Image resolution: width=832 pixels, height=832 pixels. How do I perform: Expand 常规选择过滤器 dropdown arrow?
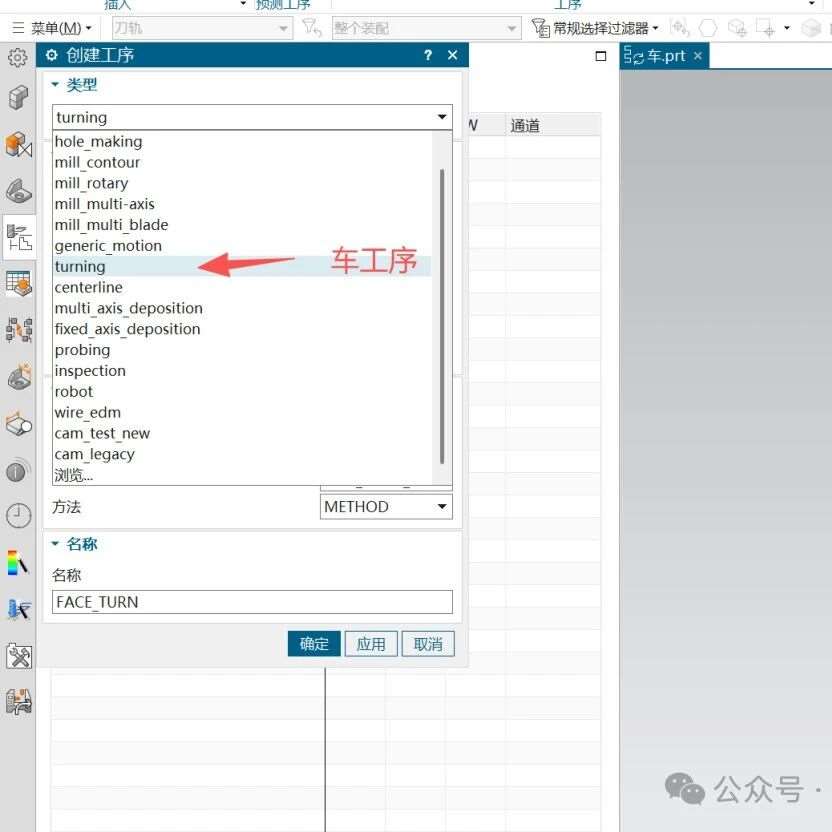click(655, 28)
